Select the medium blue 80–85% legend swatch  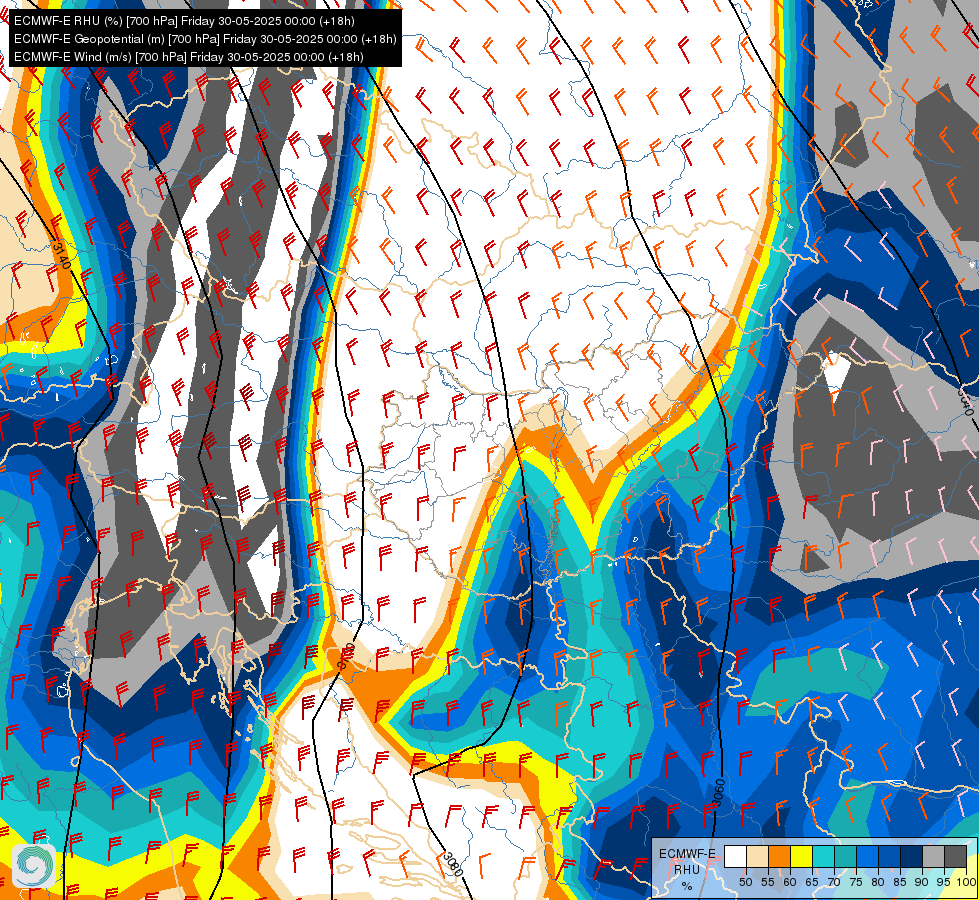890,856
